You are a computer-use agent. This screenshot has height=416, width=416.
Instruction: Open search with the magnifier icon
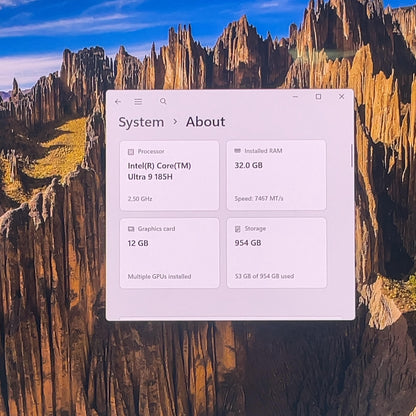coord(163,101)
